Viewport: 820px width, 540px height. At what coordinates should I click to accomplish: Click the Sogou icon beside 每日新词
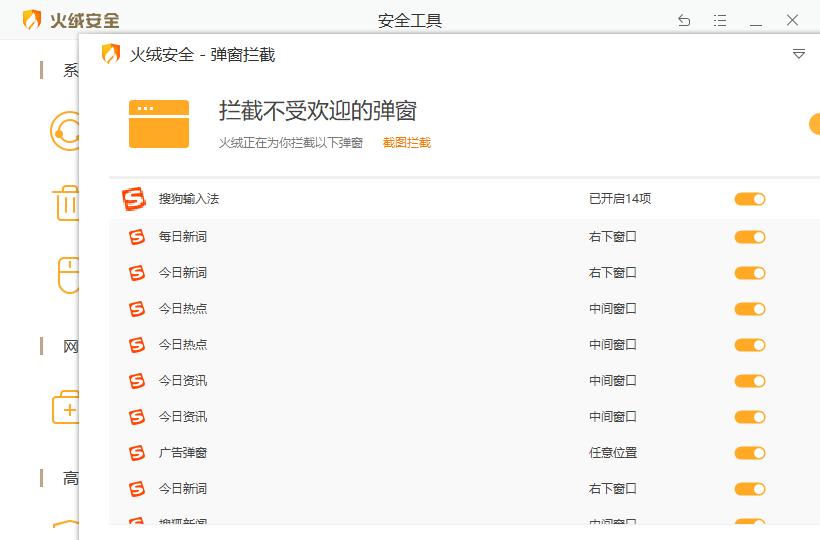tap(136, 237)
